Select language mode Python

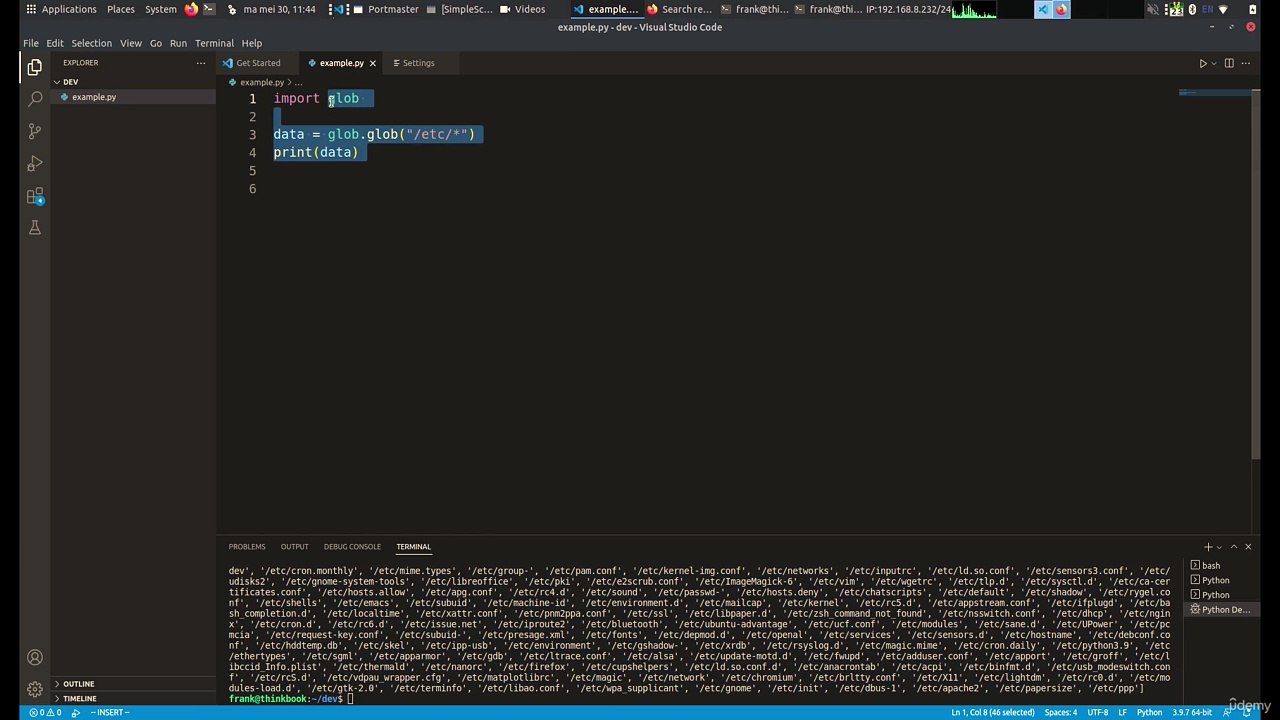tap(1149, 712)
